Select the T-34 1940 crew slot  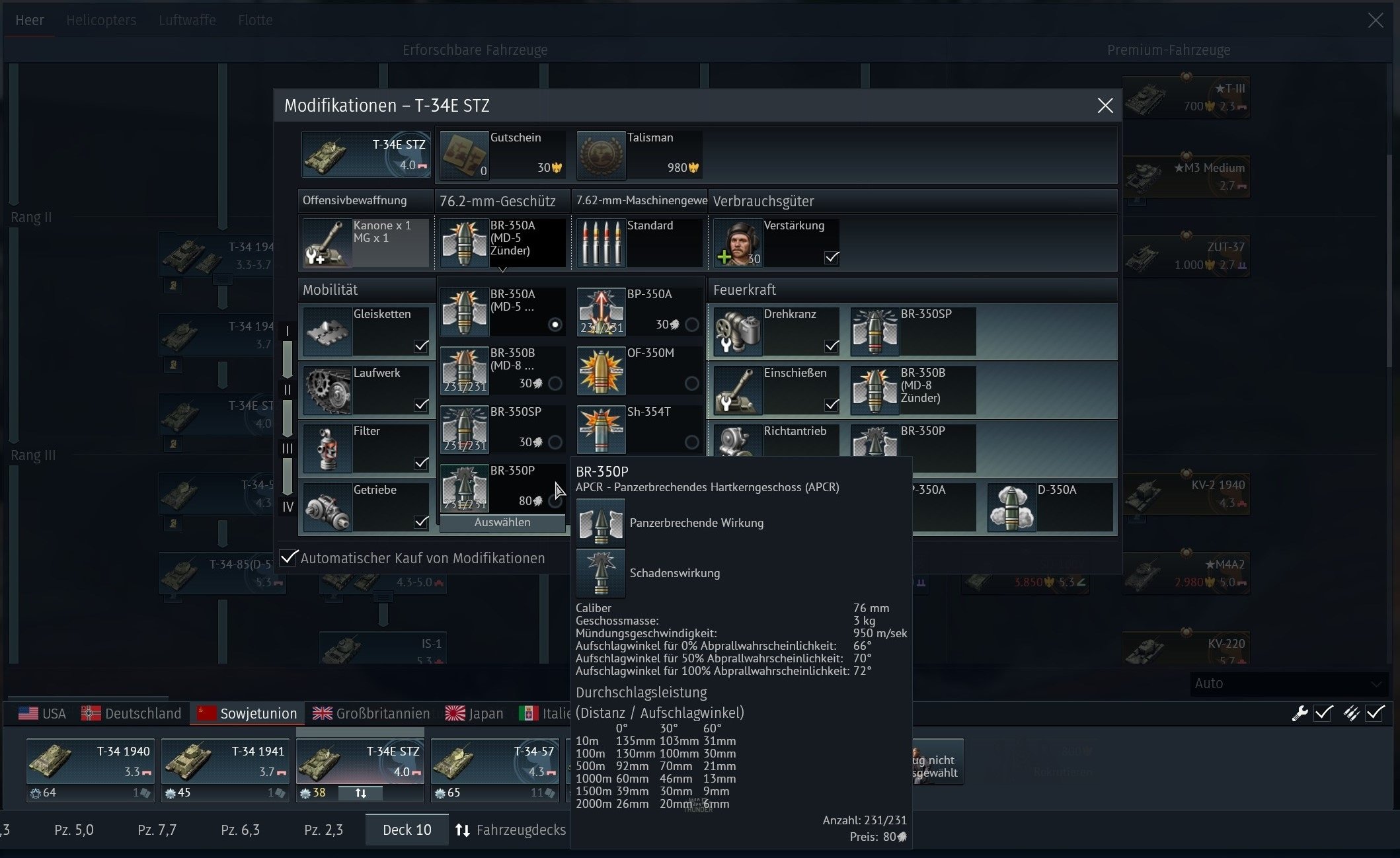click(x=91, y=770)
